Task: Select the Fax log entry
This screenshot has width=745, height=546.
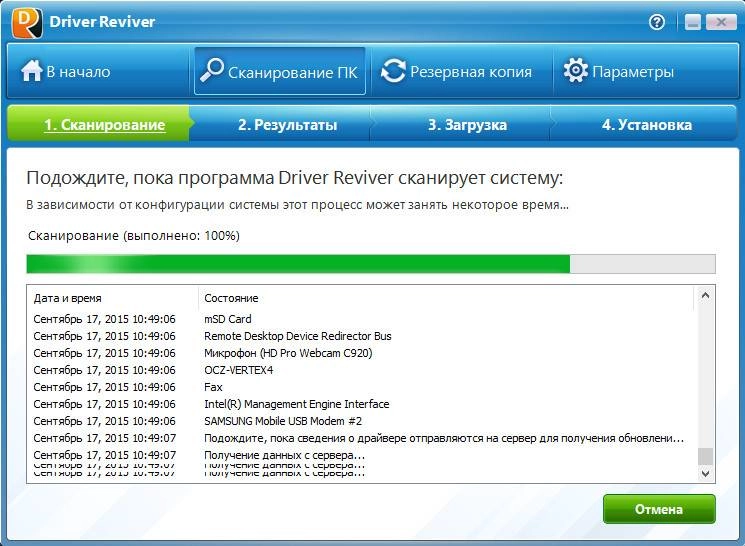Action: [361, 387]
